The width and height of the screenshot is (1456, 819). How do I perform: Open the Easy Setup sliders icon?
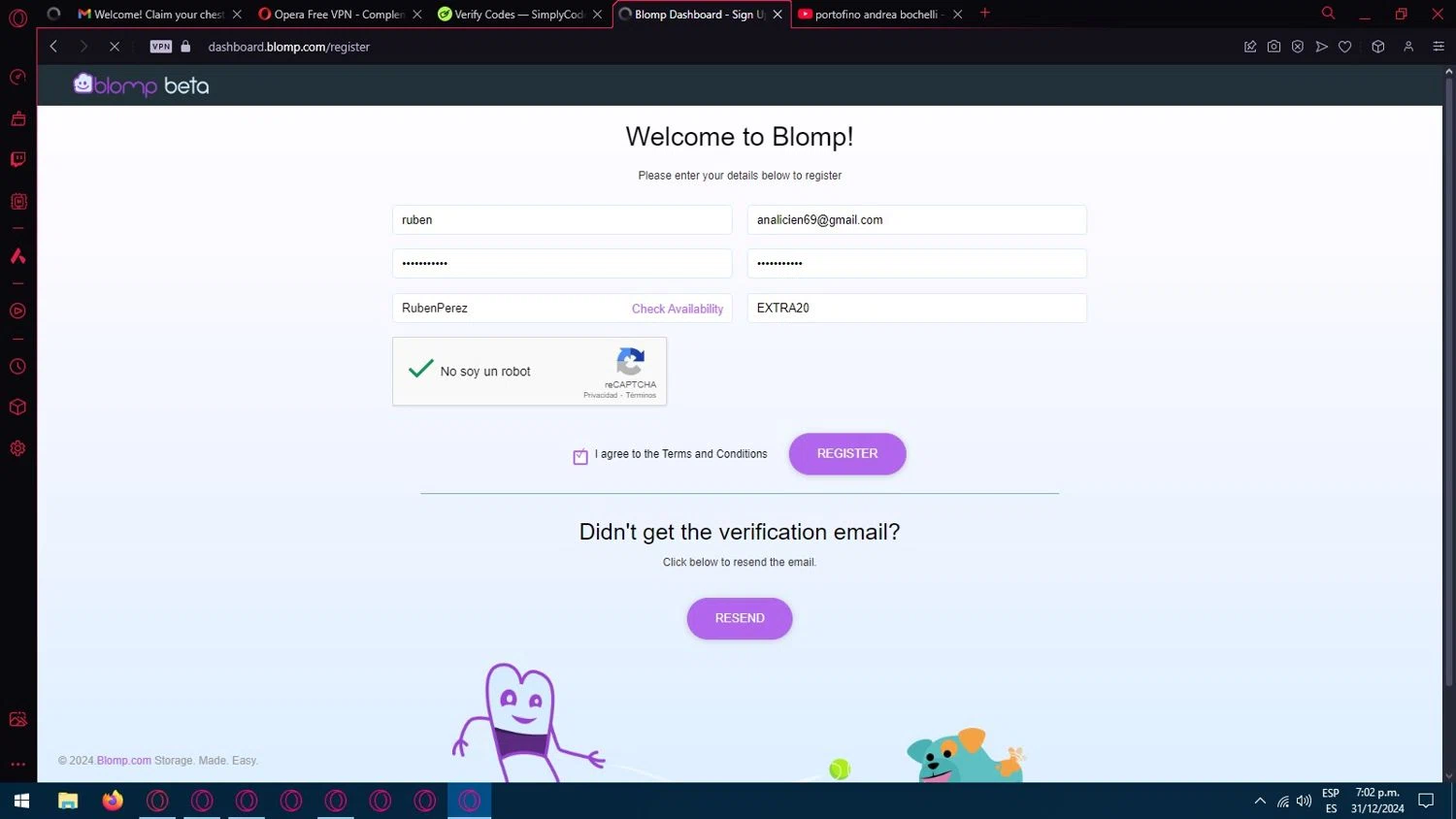1439,47
